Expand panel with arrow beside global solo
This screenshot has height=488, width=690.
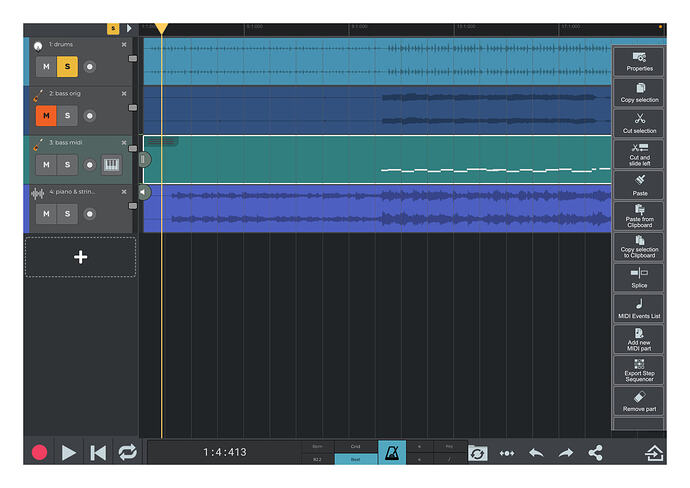tap(129, 28)
